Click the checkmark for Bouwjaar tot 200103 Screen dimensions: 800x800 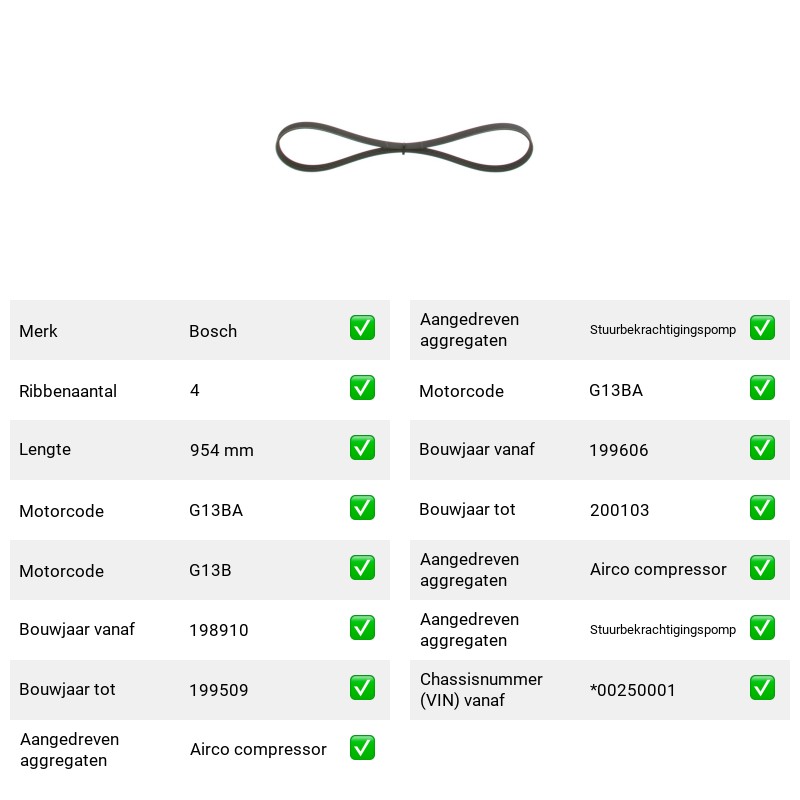[x=762, y=508]
